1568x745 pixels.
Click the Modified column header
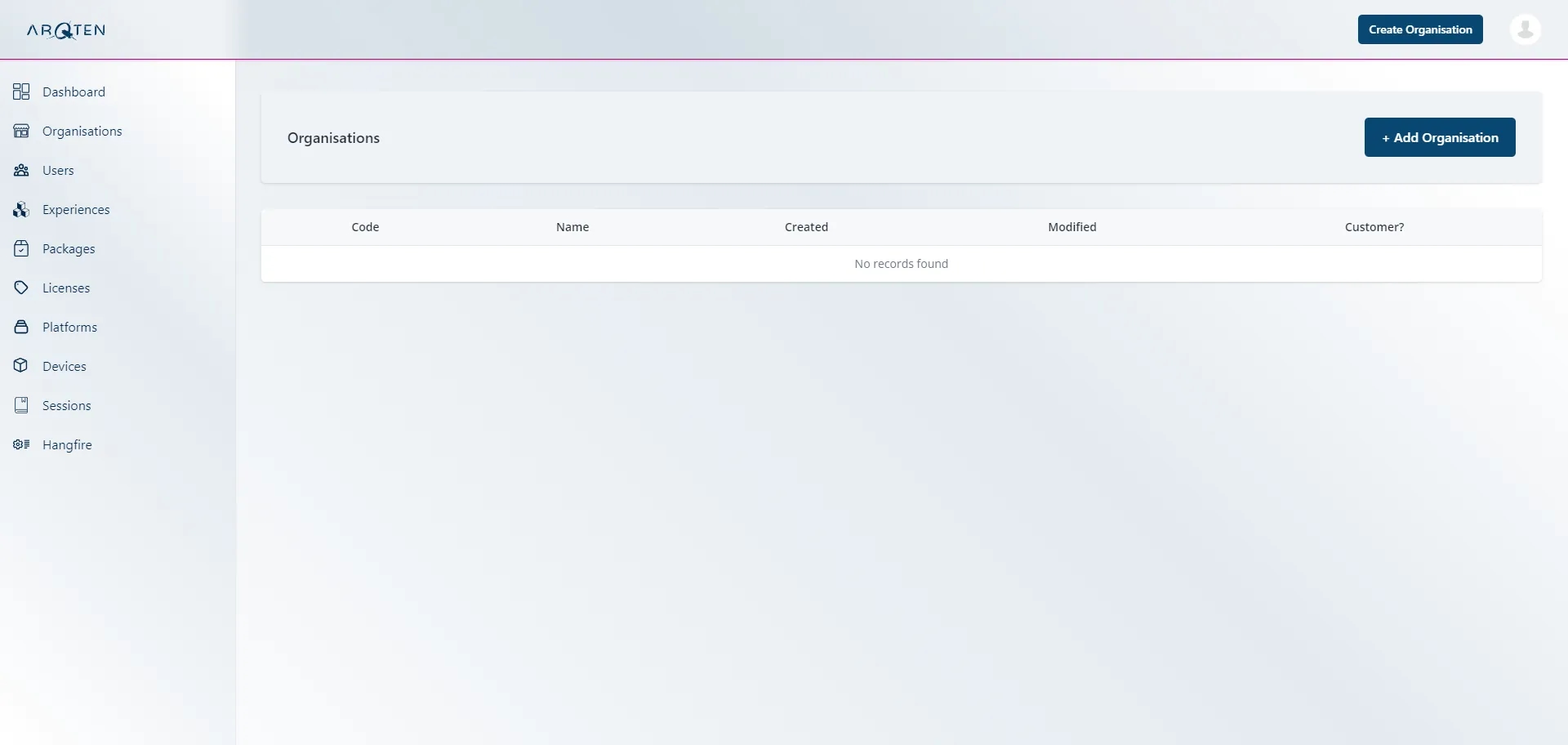(x=1072, y=227)
